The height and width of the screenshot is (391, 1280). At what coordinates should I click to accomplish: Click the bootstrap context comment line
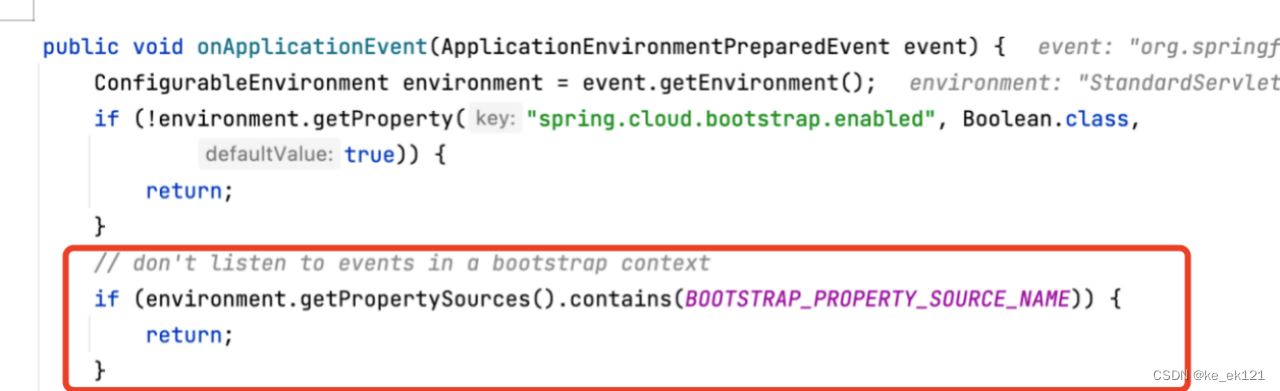click(x=401, y=263)
